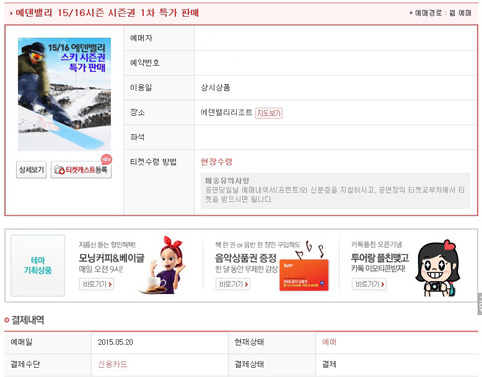Click the 예약번호 row label

pyautogui.click(x=144, y=63)
